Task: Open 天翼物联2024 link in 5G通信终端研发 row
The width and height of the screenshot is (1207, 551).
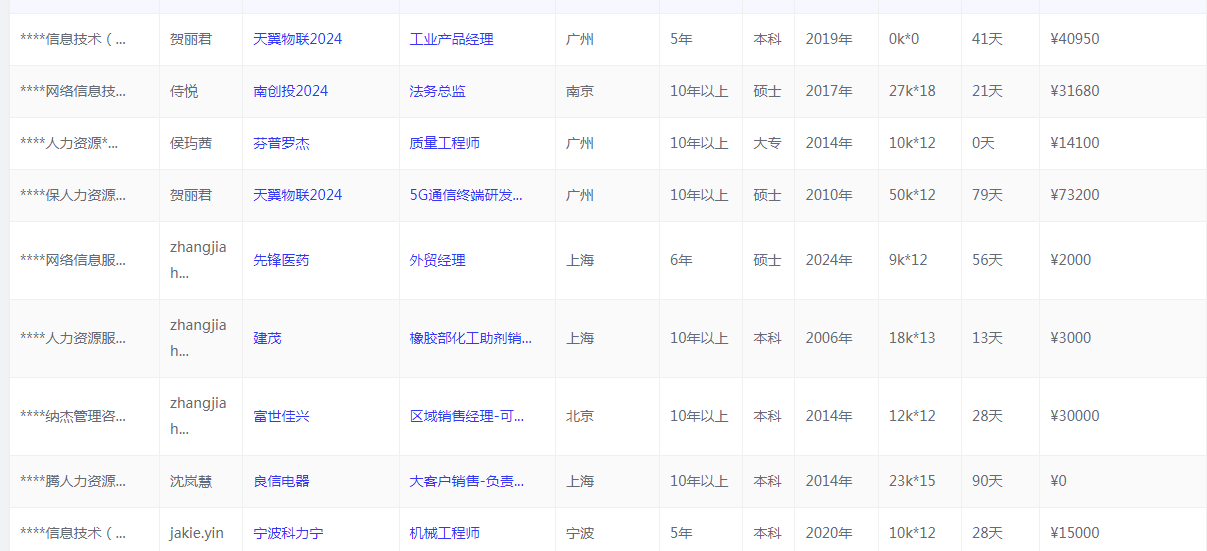Action: pyautogui.click(x=297, y=195)
